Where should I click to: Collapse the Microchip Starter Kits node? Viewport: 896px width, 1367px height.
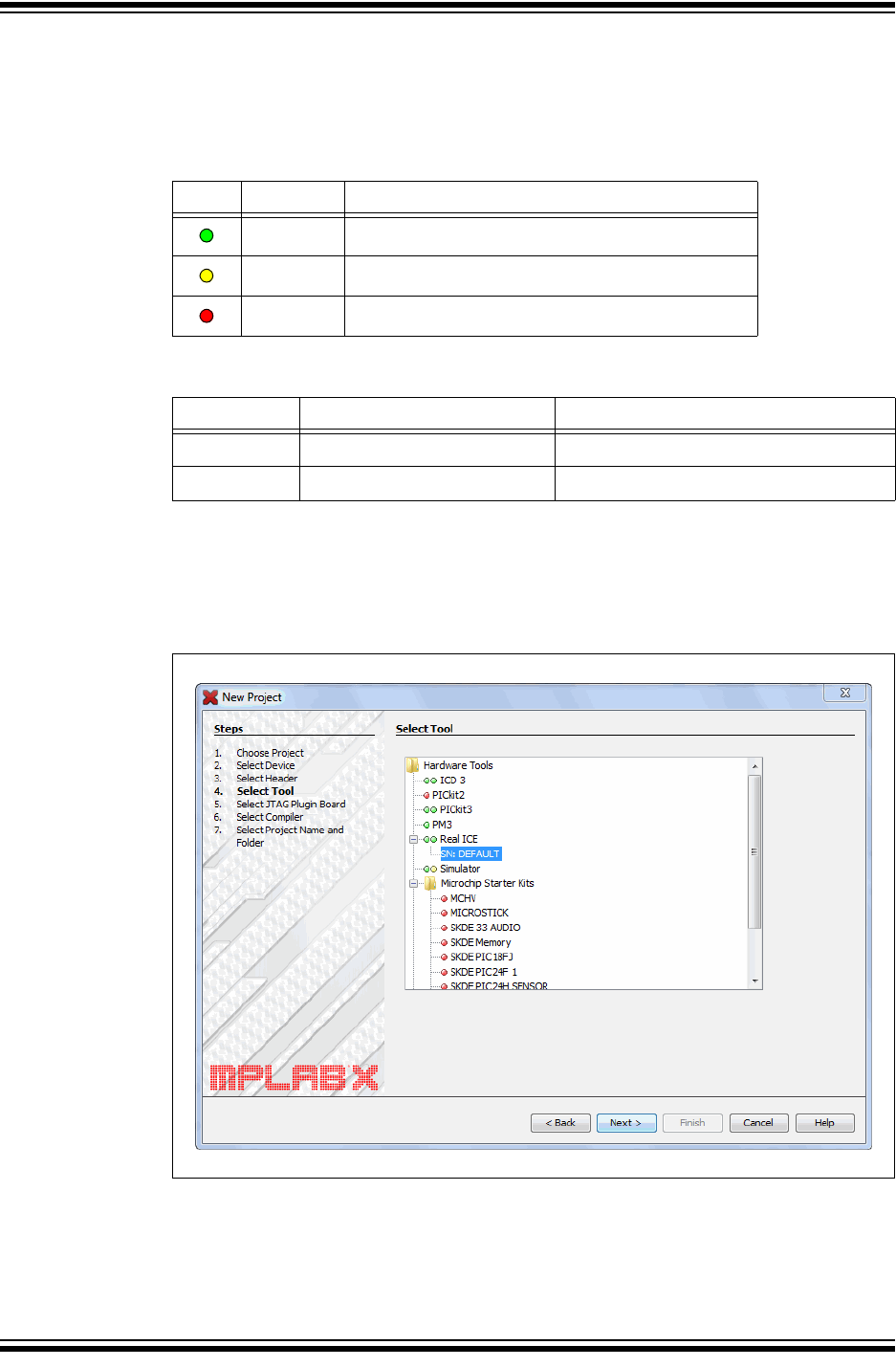414,883
